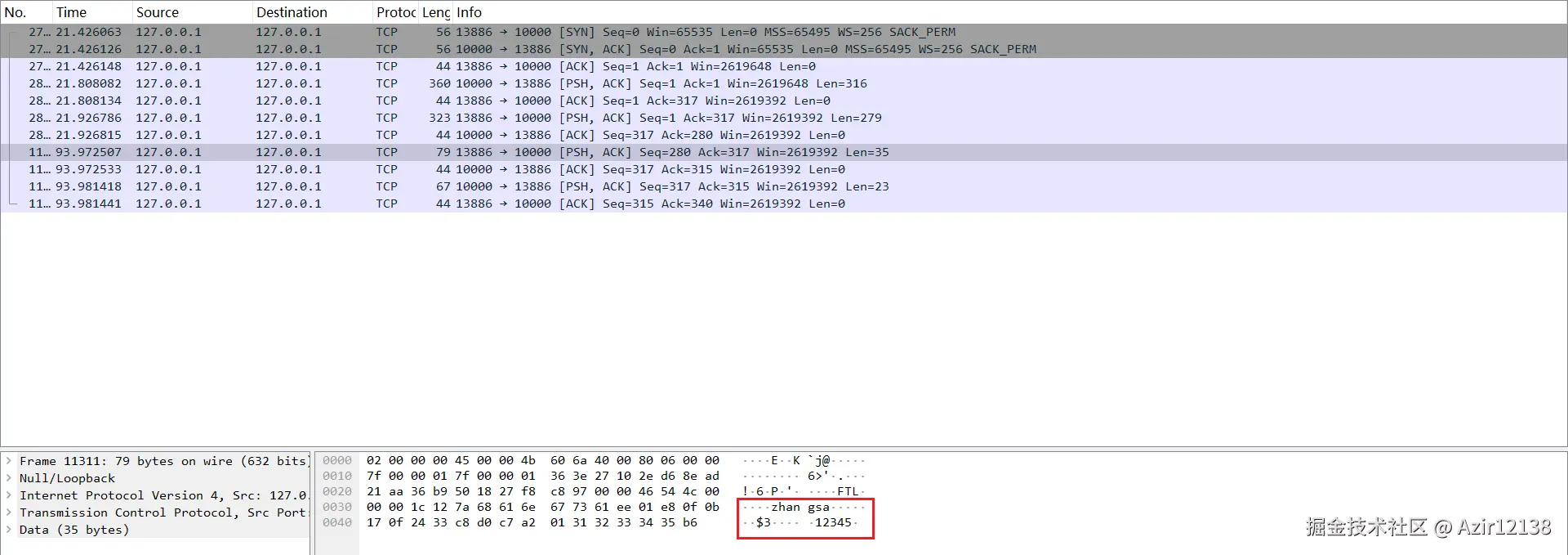Click the Source column header
1568x555 pixels.
(x=192, y=12)
